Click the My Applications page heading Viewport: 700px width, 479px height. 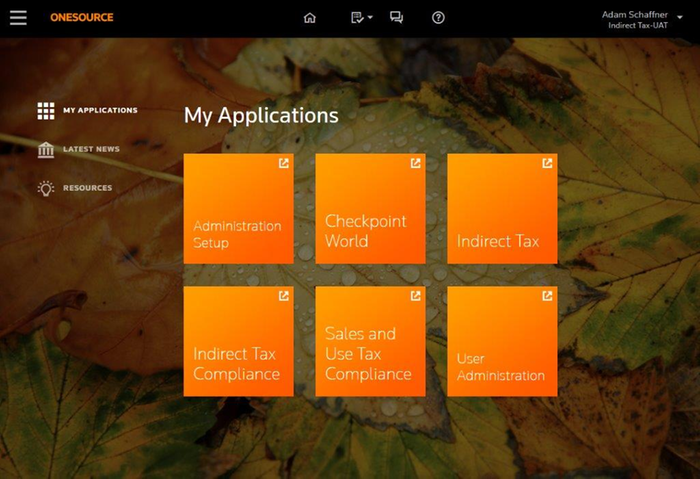pyautogui.click(x=261, y=116)
